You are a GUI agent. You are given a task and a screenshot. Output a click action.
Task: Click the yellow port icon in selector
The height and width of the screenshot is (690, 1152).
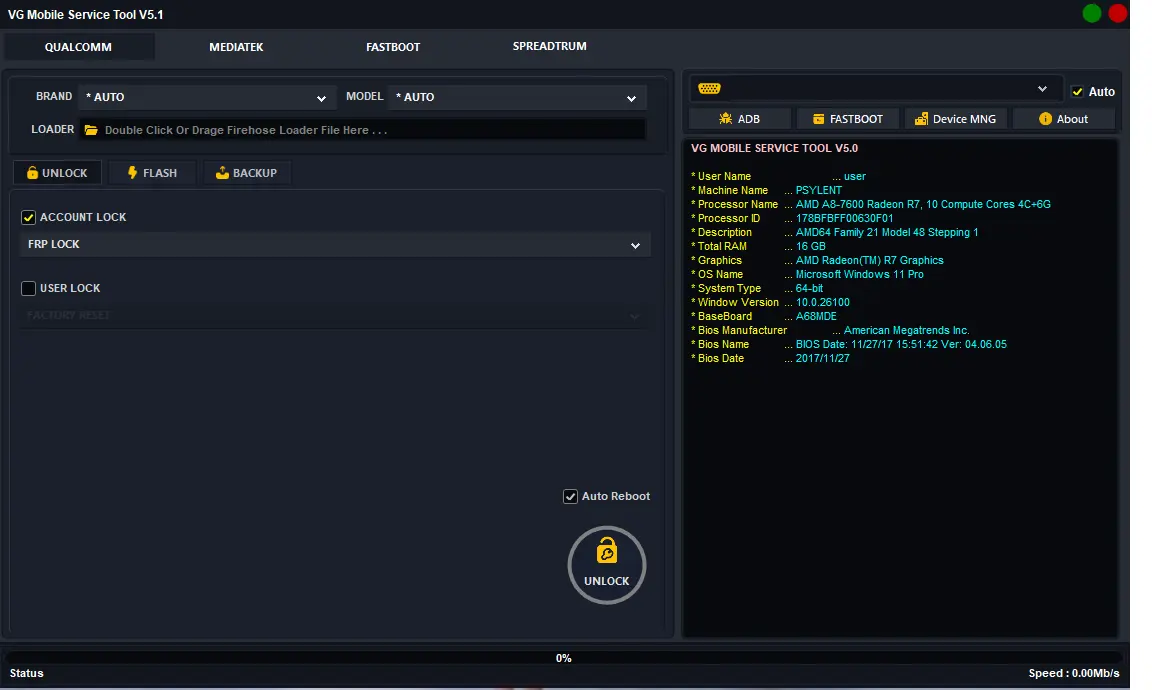click(709, 89)
